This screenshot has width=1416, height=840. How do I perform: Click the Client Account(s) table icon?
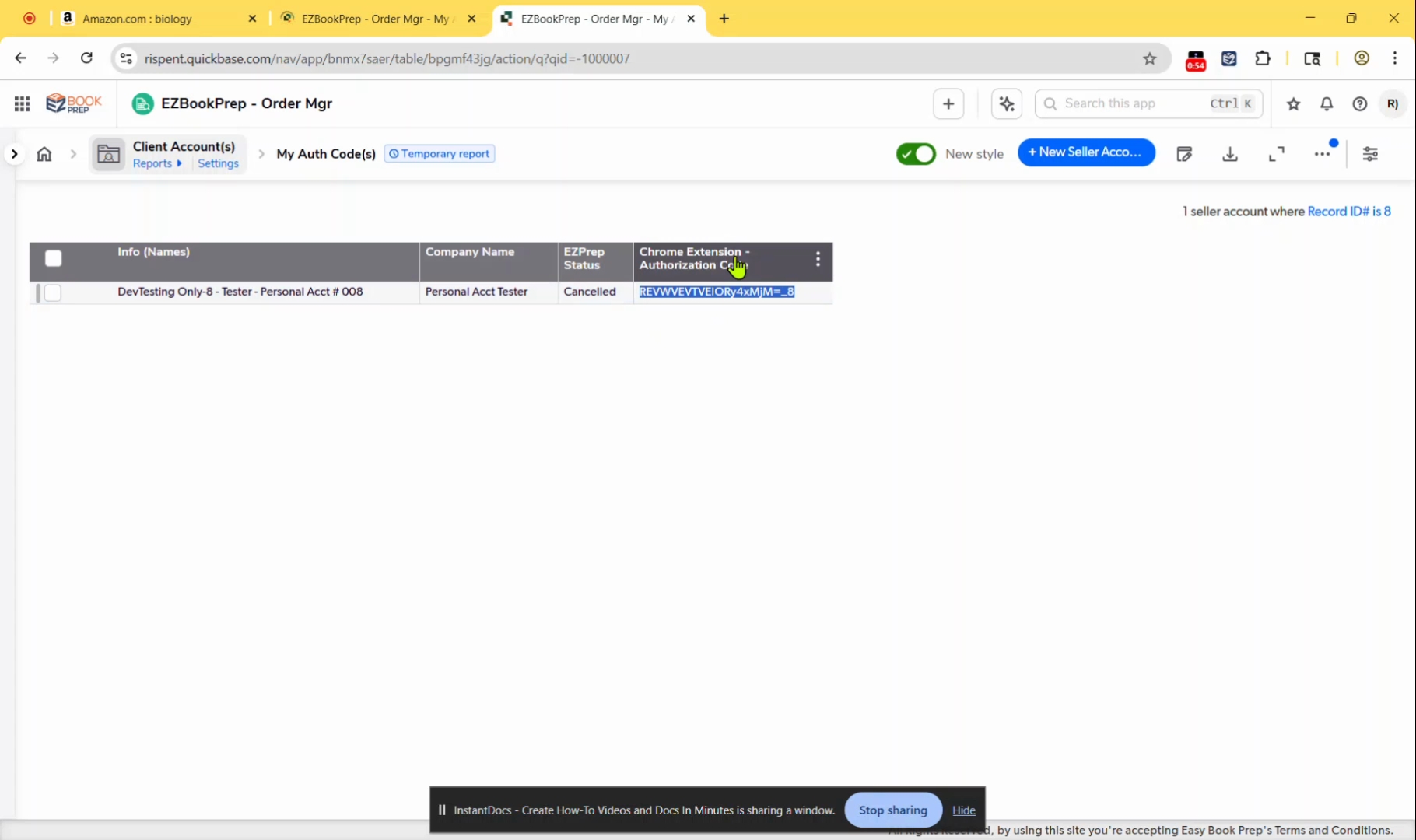coord(109,154)
